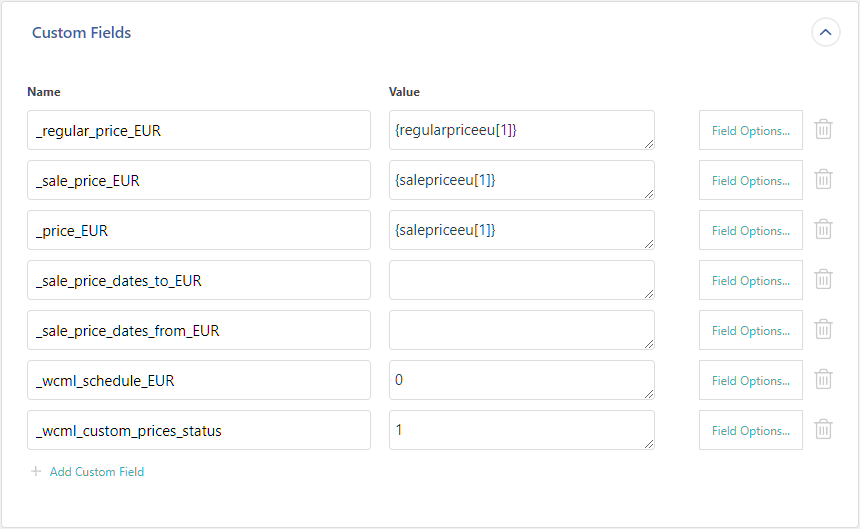This screenshot has height=529, width=860.
Task: Open Field Options for _price_EUR
Action: pos(750,230)
